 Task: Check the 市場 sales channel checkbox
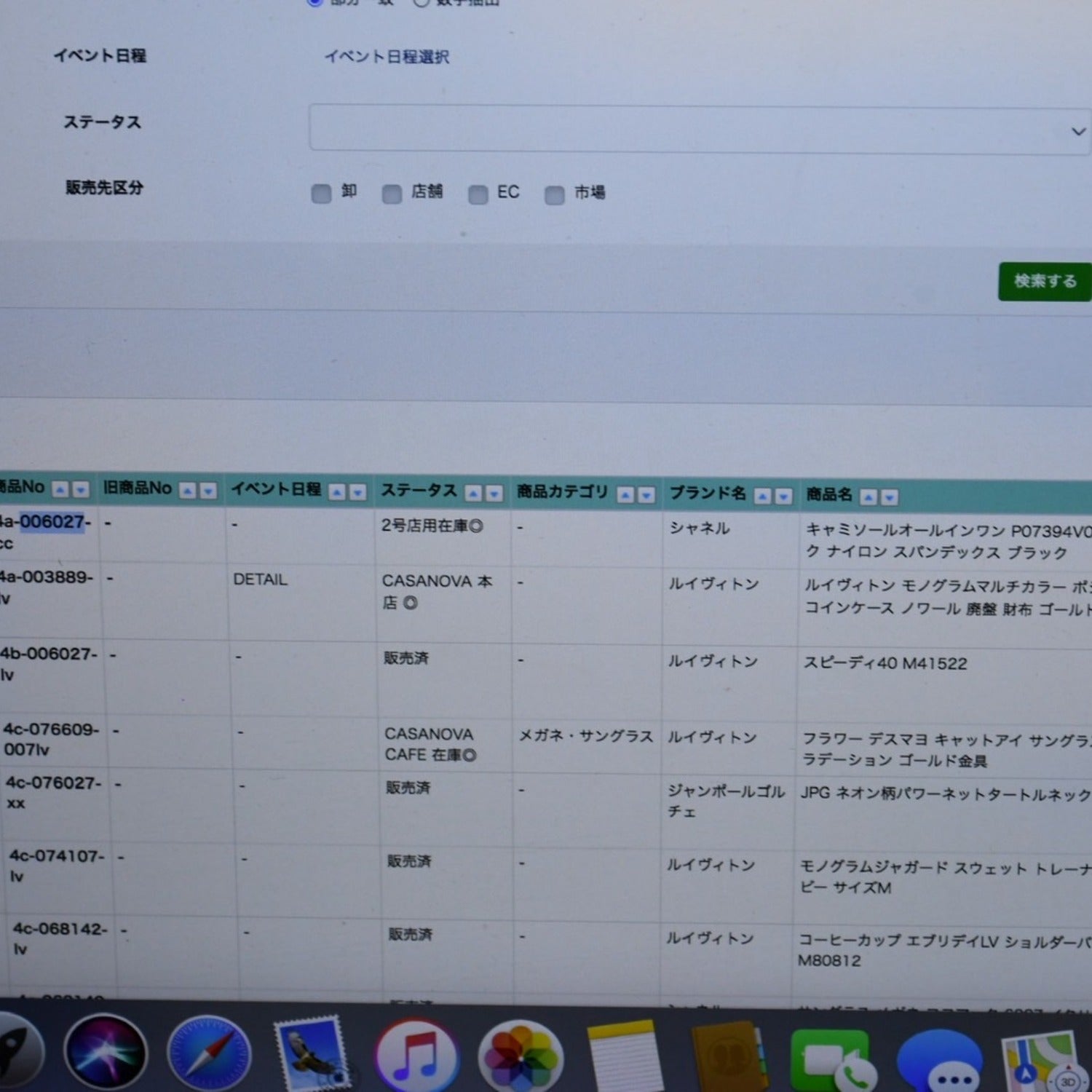pyautogui.click(x=555, y=196)
